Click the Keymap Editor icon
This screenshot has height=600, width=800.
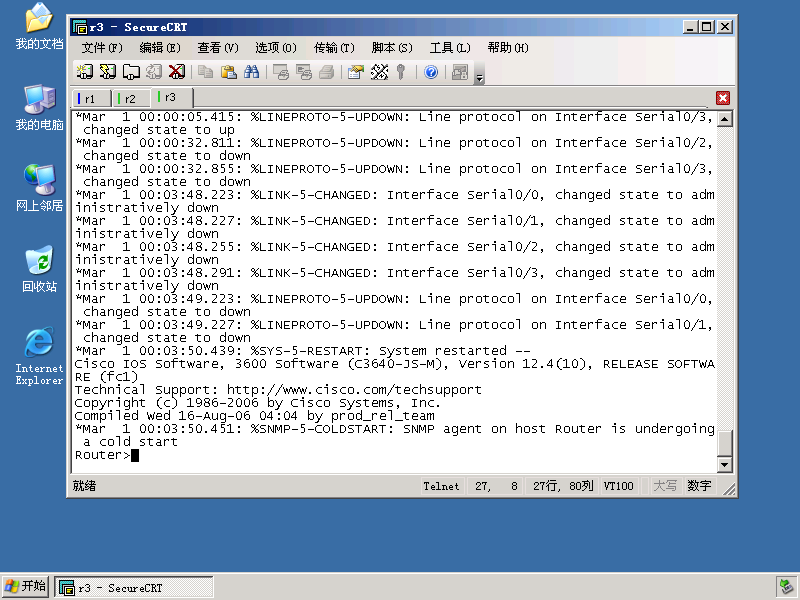[379, 72]
